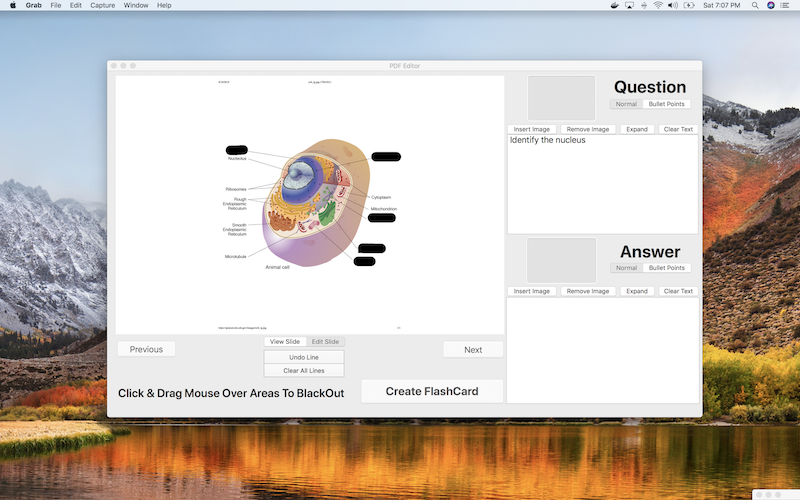The width and height of the screenshot is (800, 500).
Task: Click the AirPlay display icon
Action: 630,5
